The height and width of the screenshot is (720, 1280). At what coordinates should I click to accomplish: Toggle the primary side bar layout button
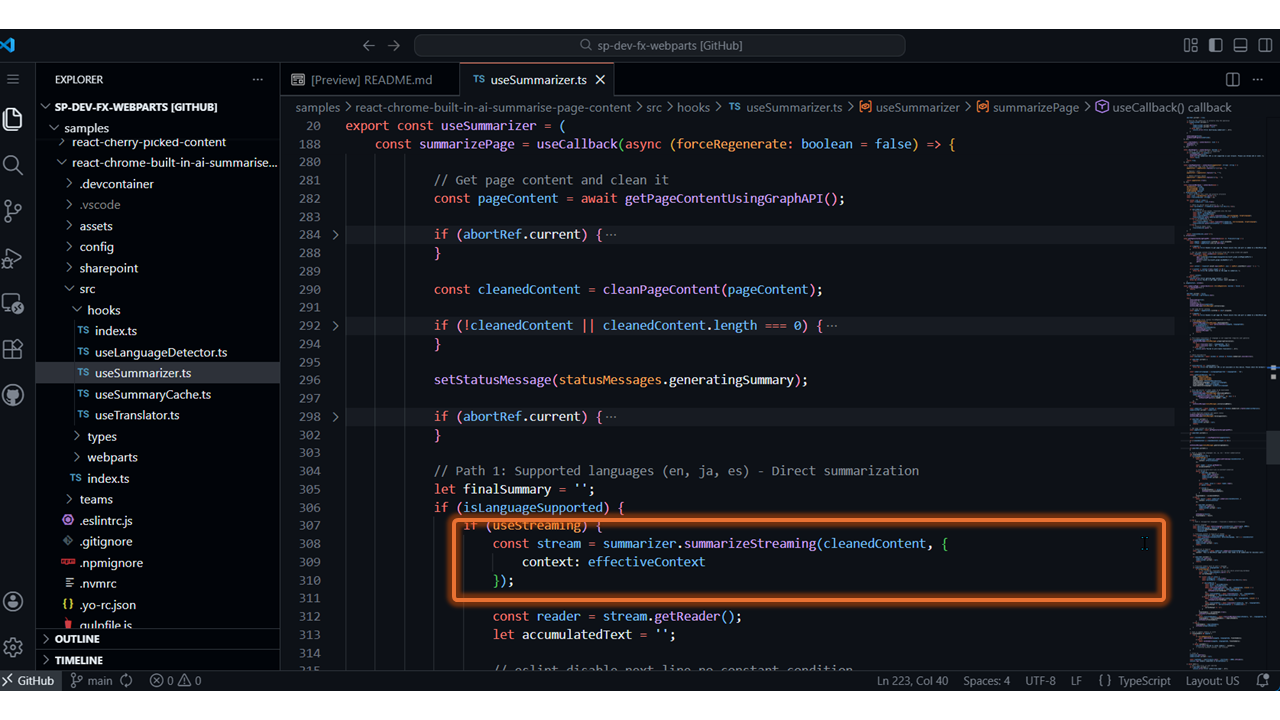pos(1215,45)
